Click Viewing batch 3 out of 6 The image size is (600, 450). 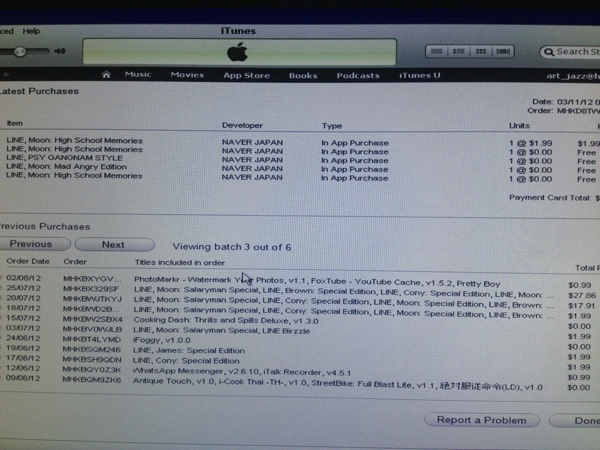click(232, 247)
